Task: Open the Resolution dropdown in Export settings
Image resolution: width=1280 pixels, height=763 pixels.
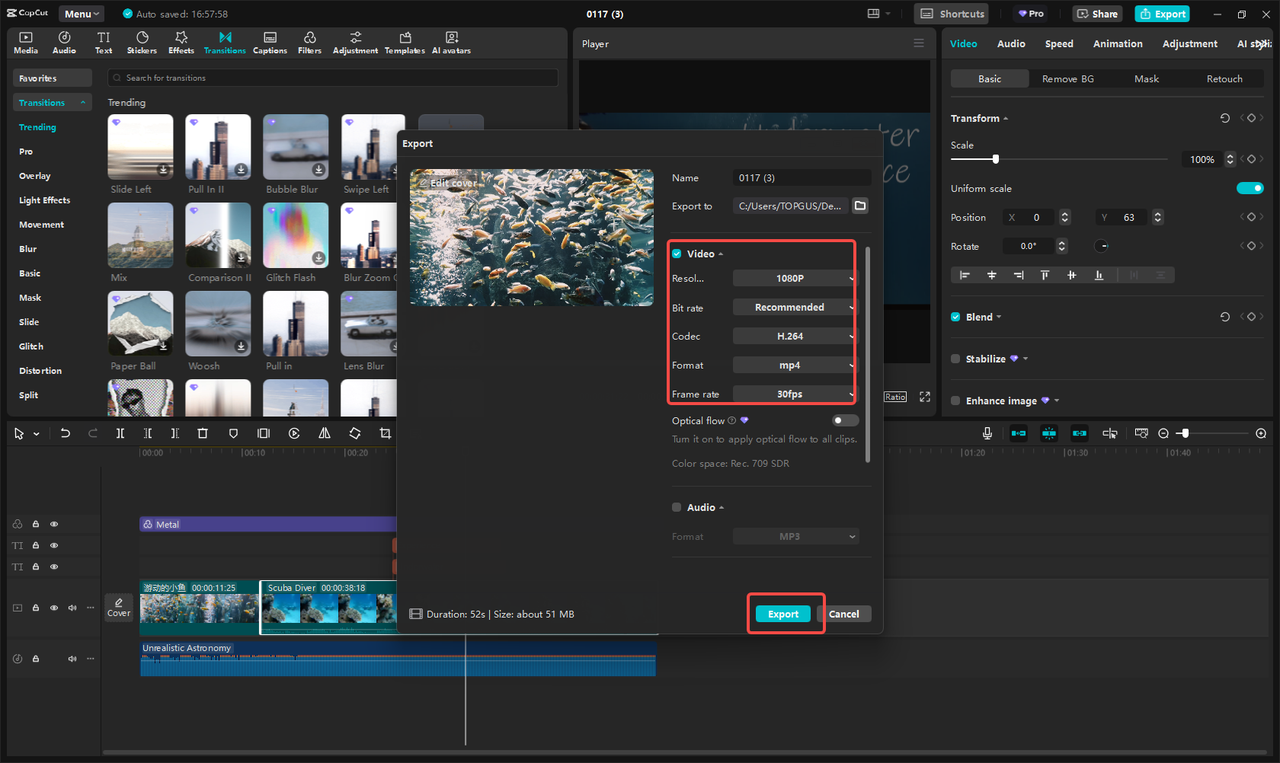Action: click(x=793, y=278)
